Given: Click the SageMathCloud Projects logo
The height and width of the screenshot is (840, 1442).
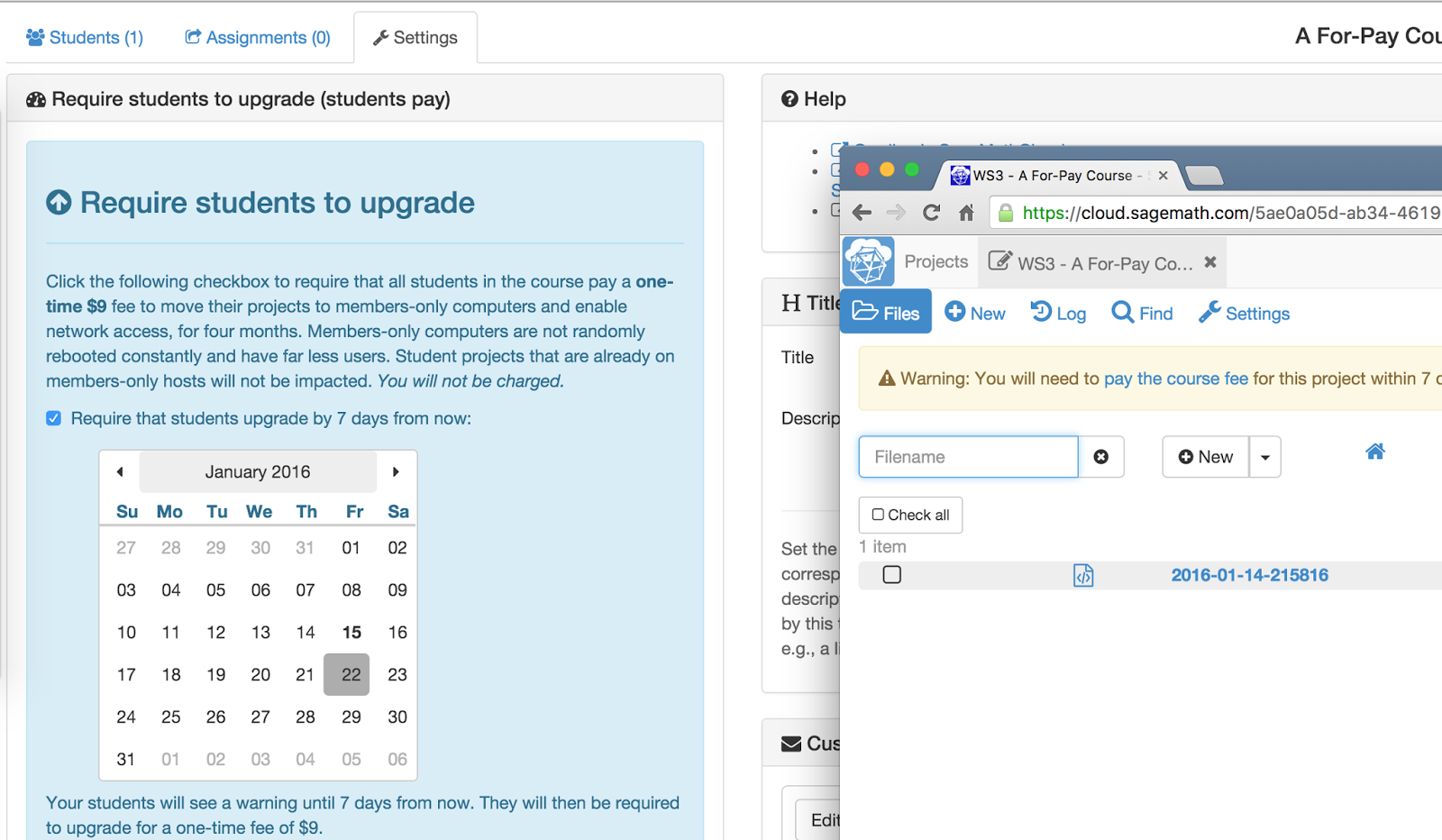Looking at the screenshot, I should pyautogui.click(x=868, y=260).
